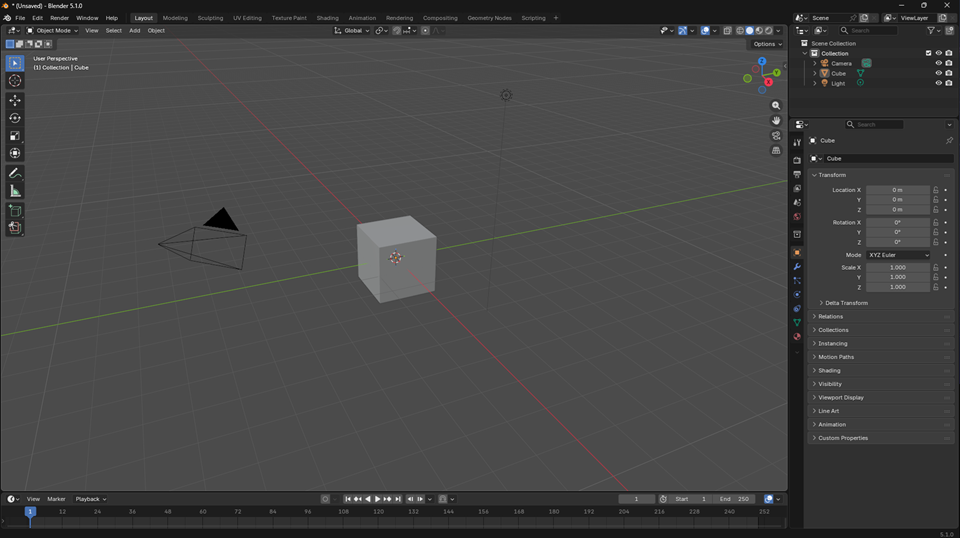Switch to the Sculpting workspace tab
The height and width of the screenshot is (538, 960).
pyautogui.click(x=210, y=18)
